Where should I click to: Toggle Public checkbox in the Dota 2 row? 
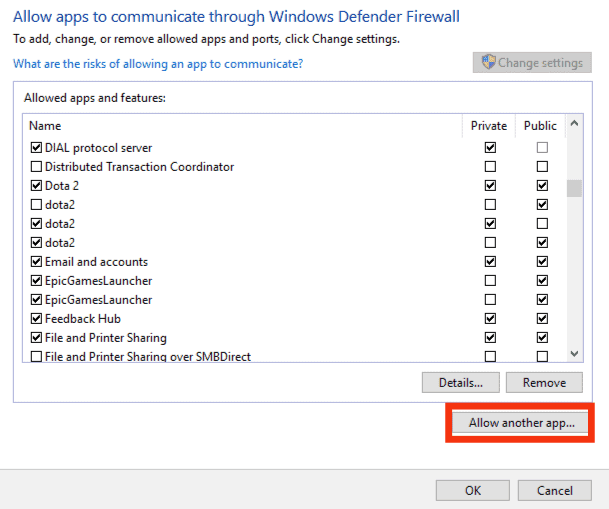click(542, 186)
